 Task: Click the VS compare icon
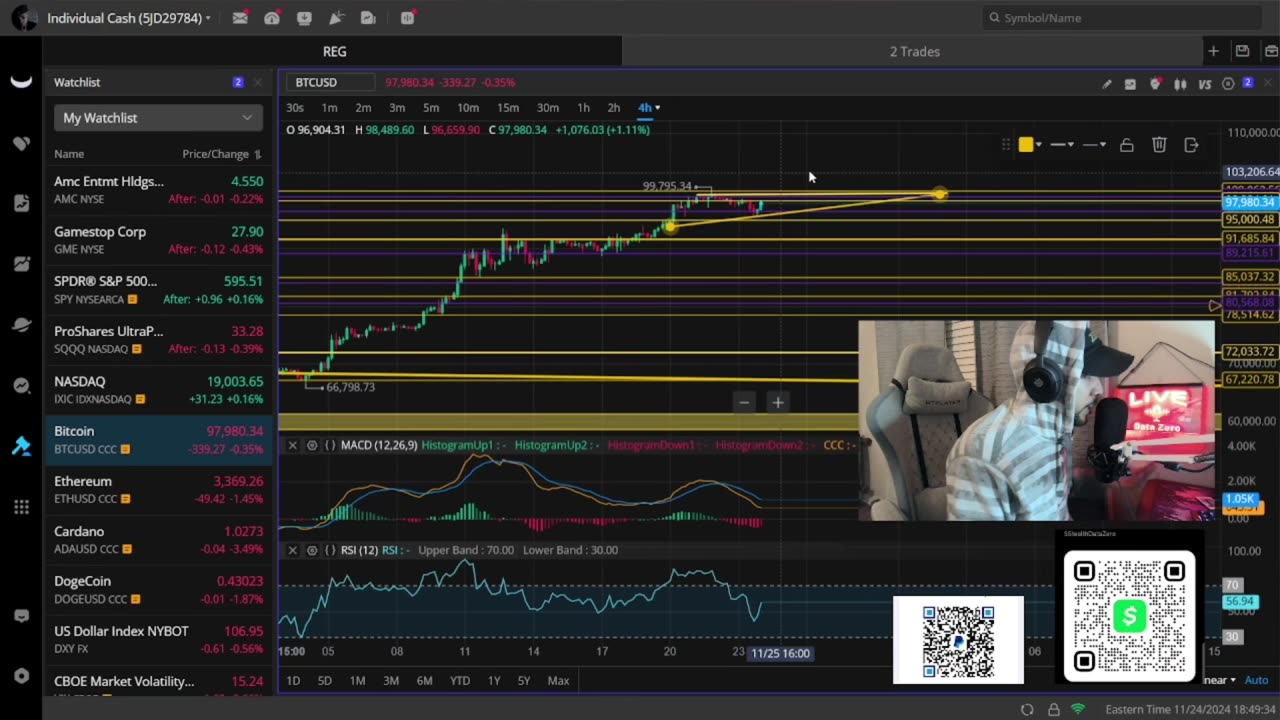pos(1205,84)
